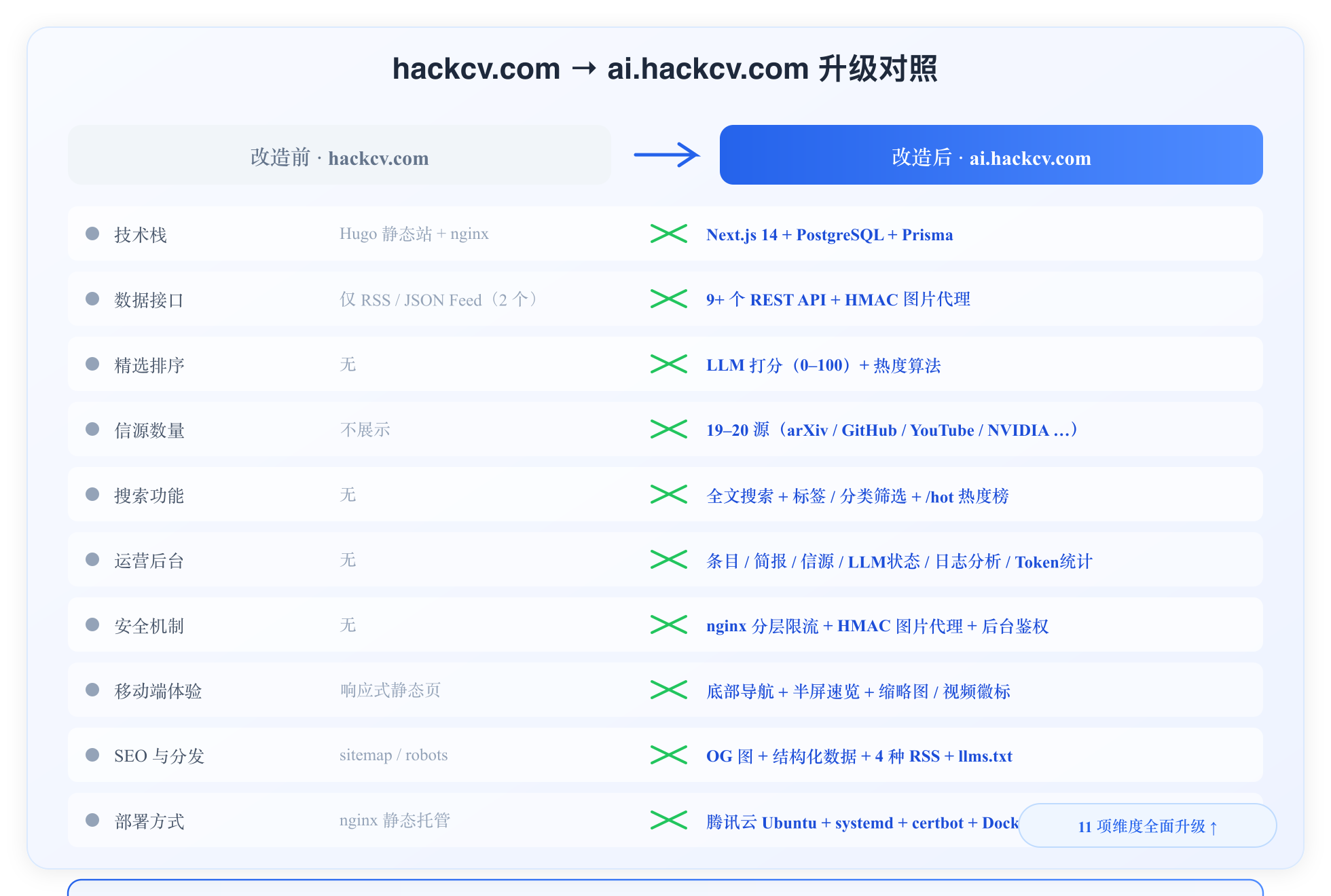Click the 无 value in 搜索功能 row
Screen dimensions: 1331x896
click(x=348, y=495)
